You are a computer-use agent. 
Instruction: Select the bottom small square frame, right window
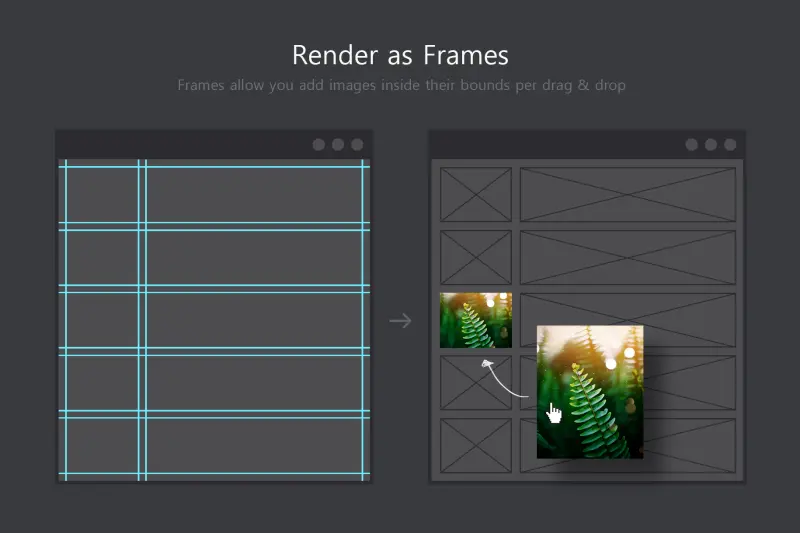pos(476,445)
